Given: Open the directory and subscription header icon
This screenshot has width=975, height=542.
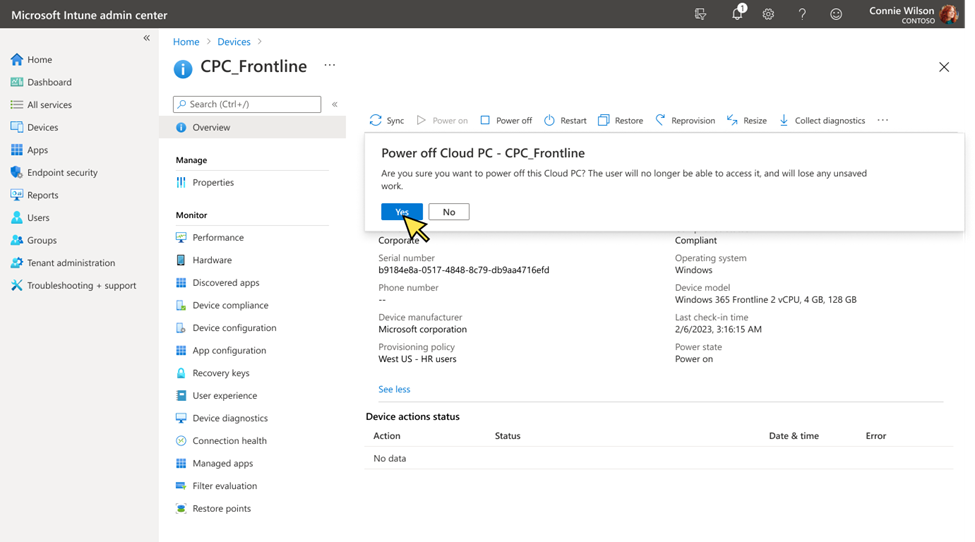Looking at the screenshot, I should (x=701, y=14).
